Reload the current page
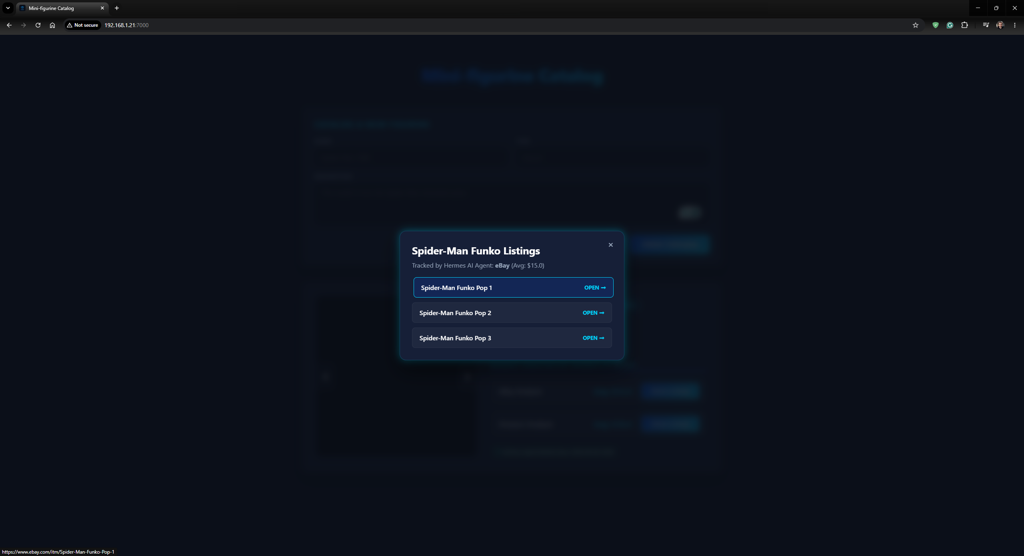1024x556 pixels. 38,25
